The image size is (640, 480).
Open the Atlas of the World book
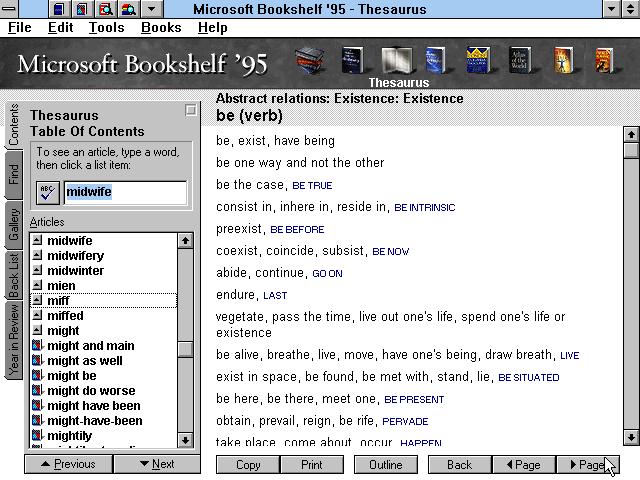coord(520,60)
